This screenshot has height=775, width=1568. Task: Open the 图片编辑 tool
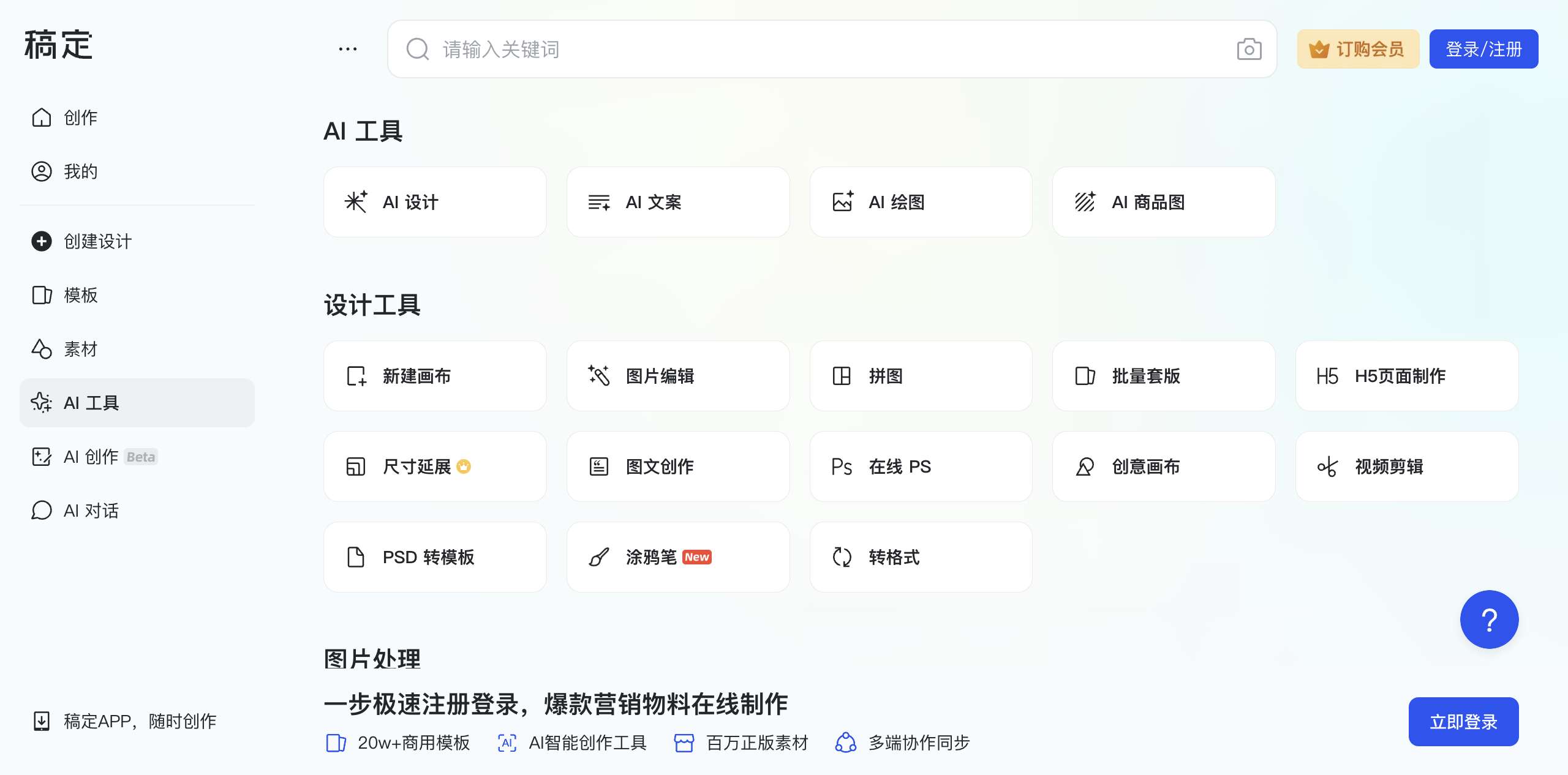click(678, 376)
